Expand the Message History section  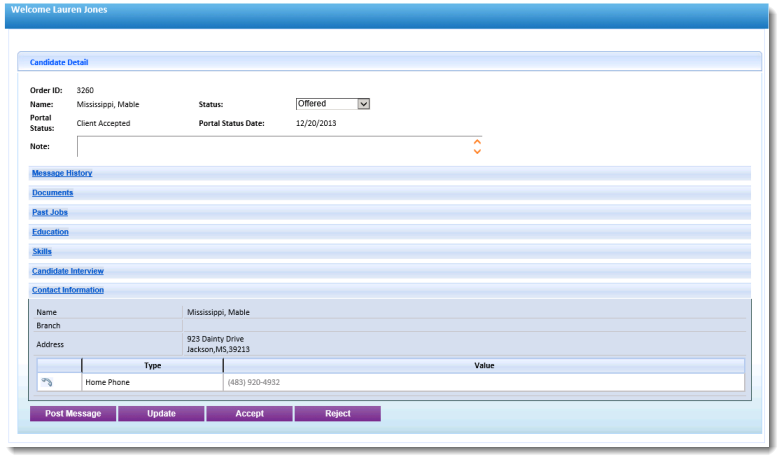[62, 173]
